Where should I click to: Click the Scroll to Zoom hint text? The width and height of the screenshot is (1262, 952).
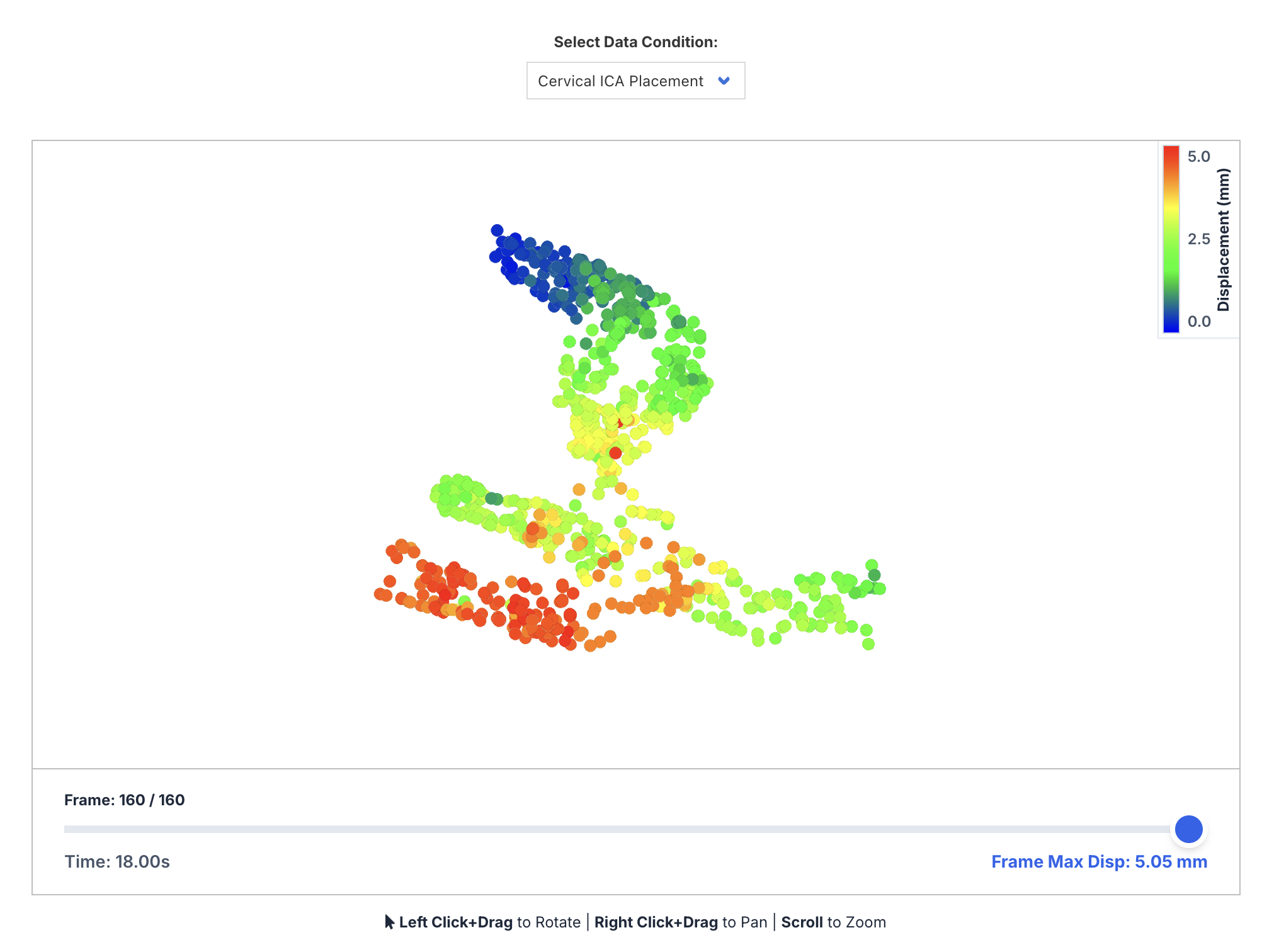[x=833, y=922]
